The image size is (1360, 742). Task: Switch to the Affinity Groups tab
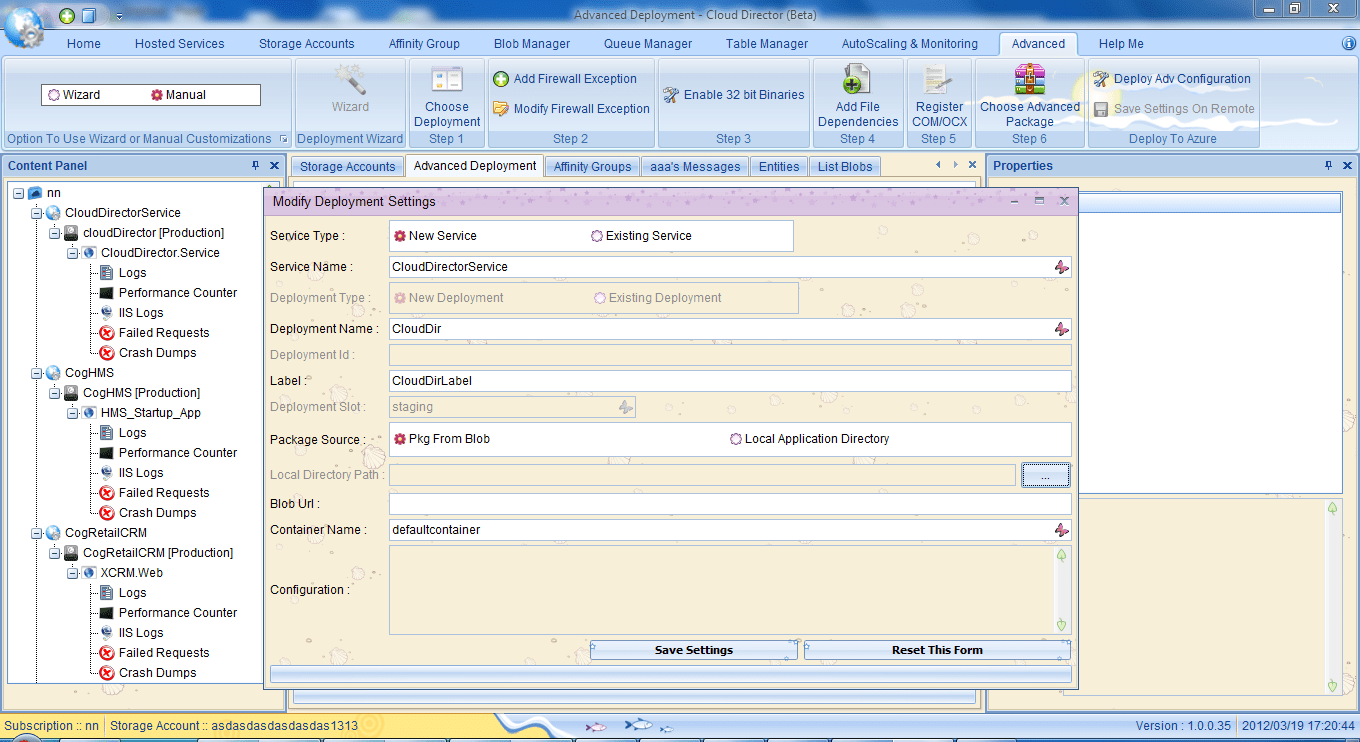(592, 167)
